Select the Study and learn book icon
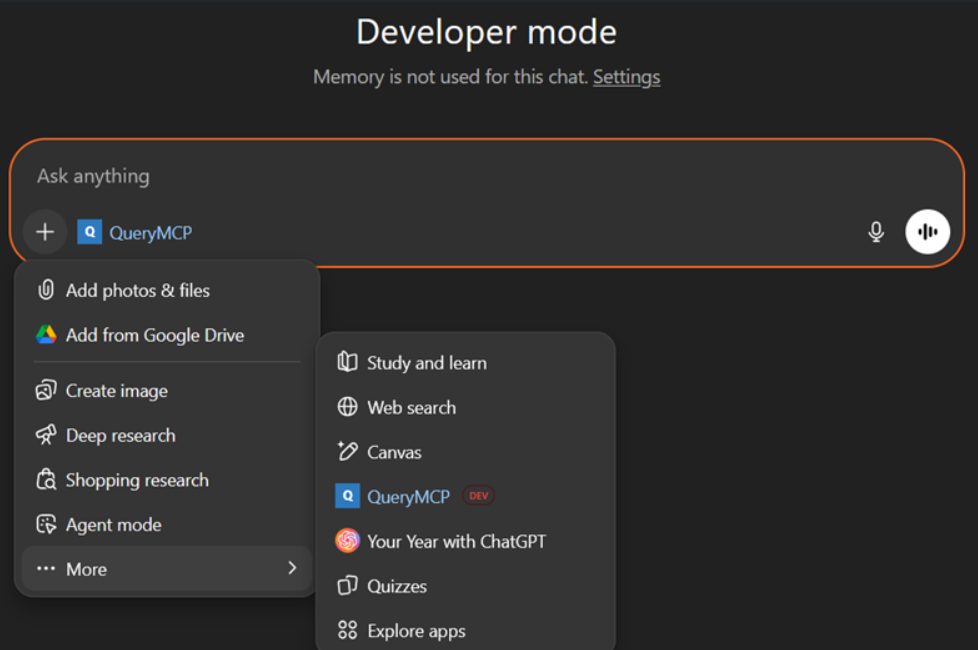The width and height of the screenshot is (978, 650). coord(348,362)
